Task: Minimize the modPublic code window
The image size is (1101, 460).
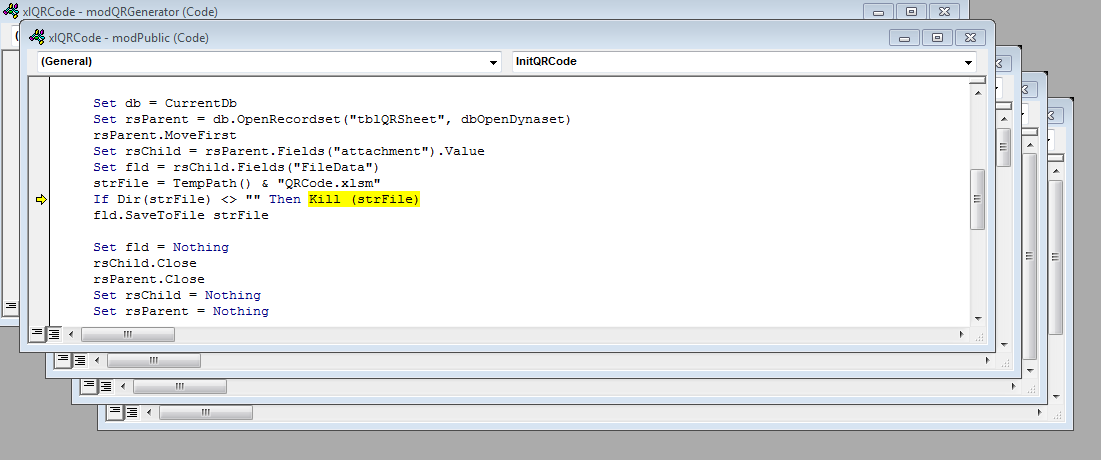Action: (x=904, y=38)
